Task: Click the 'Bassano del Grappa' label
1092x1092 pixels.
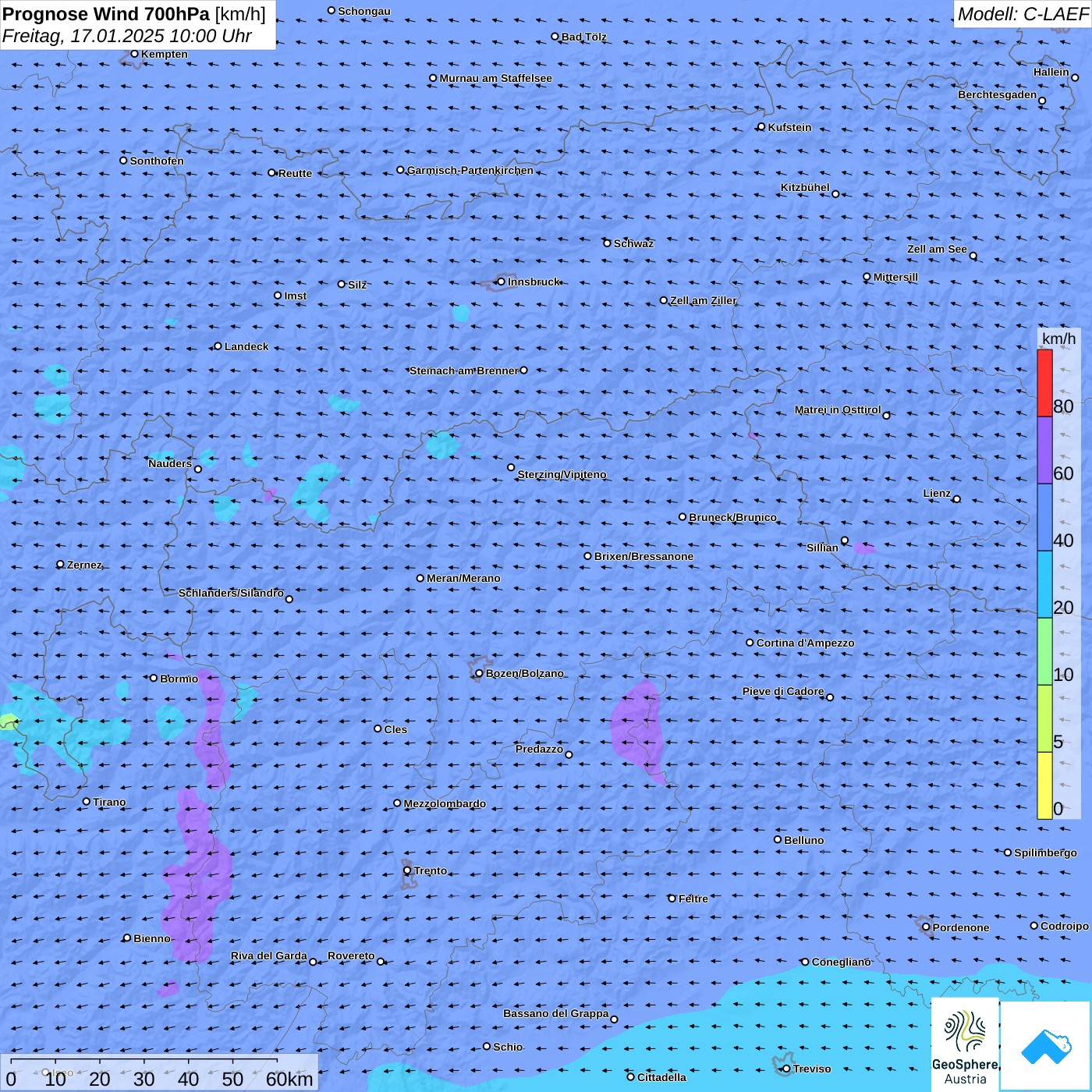Action: coord(556,1013)
